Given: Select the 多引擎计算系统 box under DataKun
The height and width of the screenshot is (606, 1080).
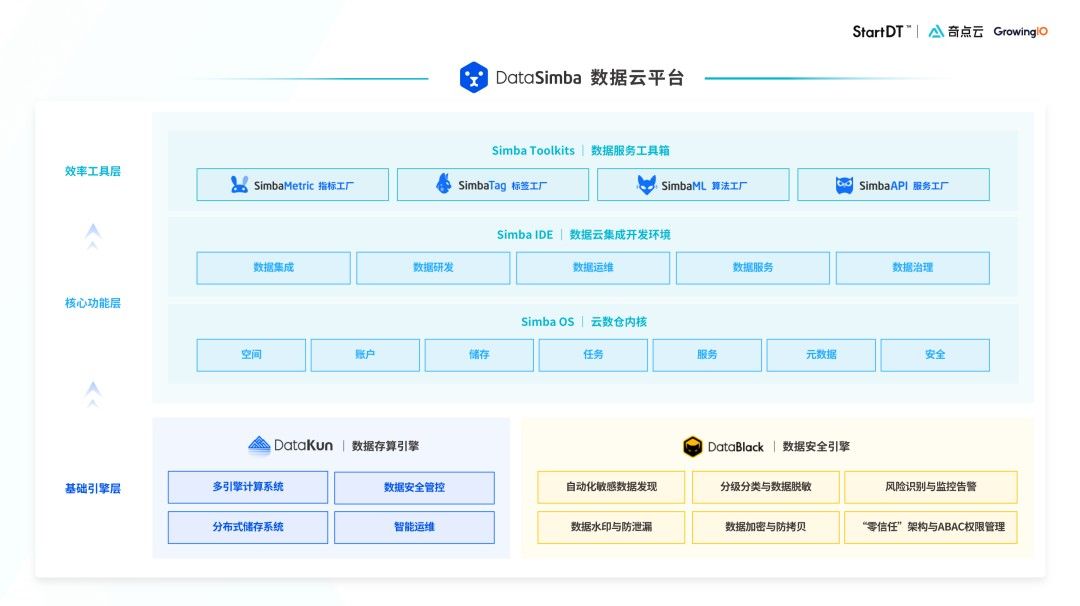Looking at the screenshot, I should click(247, 487).
